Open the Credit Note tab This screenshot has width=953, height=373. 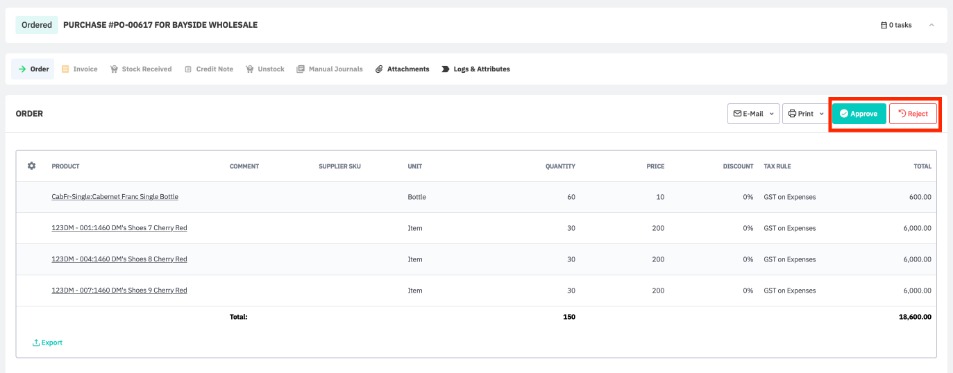[x=208, y=69]
